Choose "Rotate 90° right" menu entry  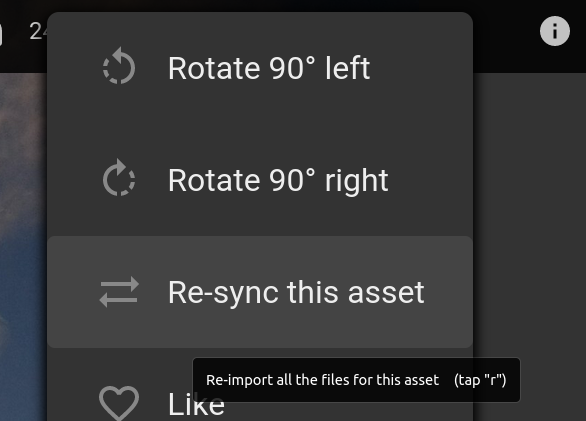click(x=260, y=180)
